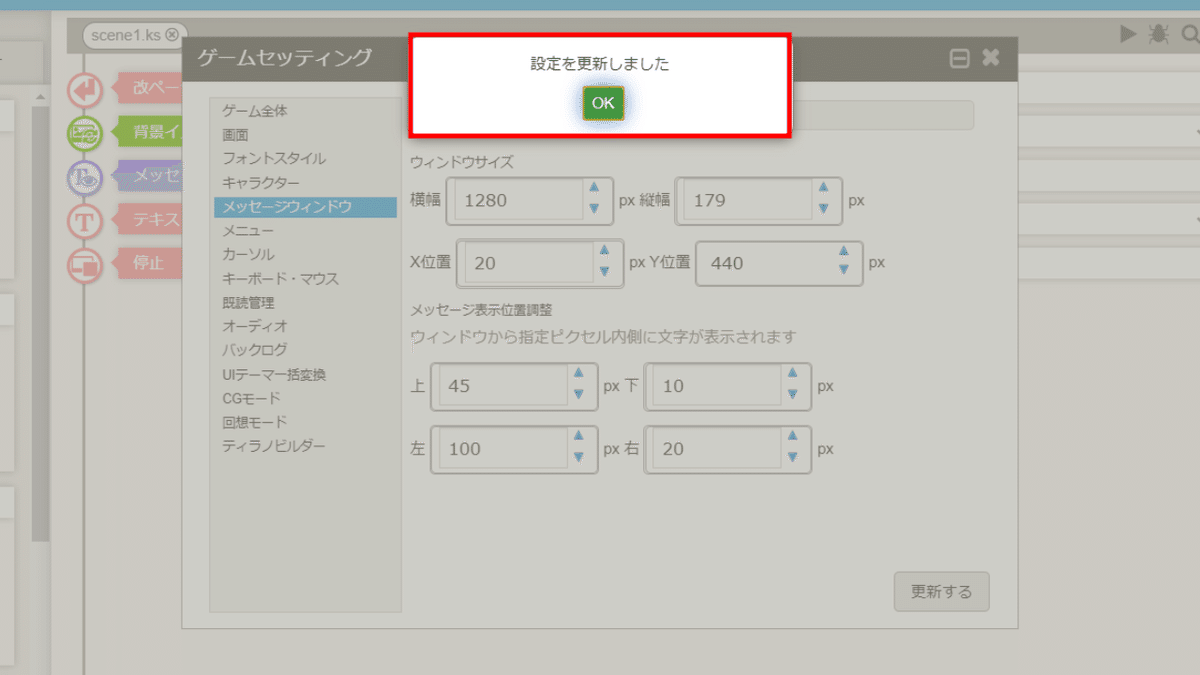The width and height of the screenshot is (1200, 675).
Task: Click the 停止 component icon
Action: [86, 266]
